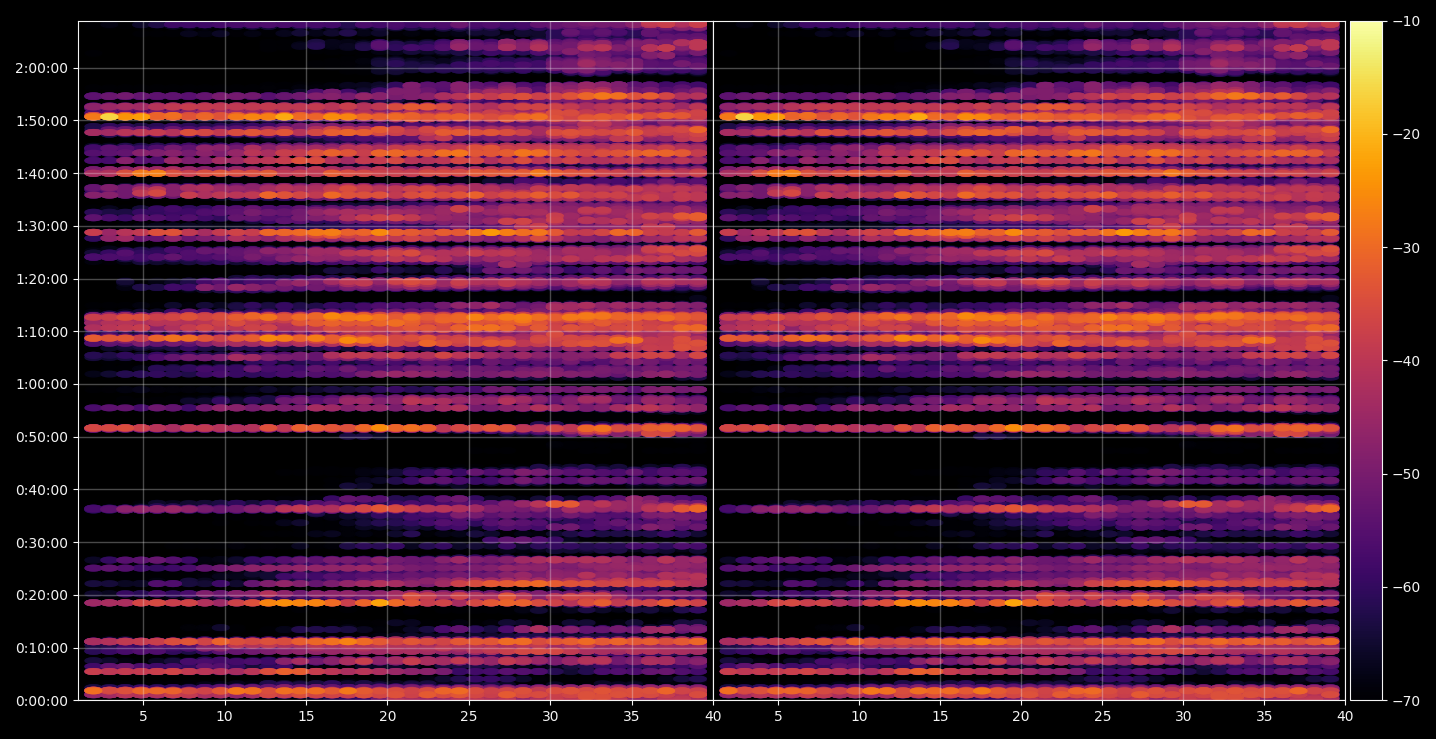Select the left heatmap's 30 x-axis label
1436x739 pixels.
[x=550, y=716]
